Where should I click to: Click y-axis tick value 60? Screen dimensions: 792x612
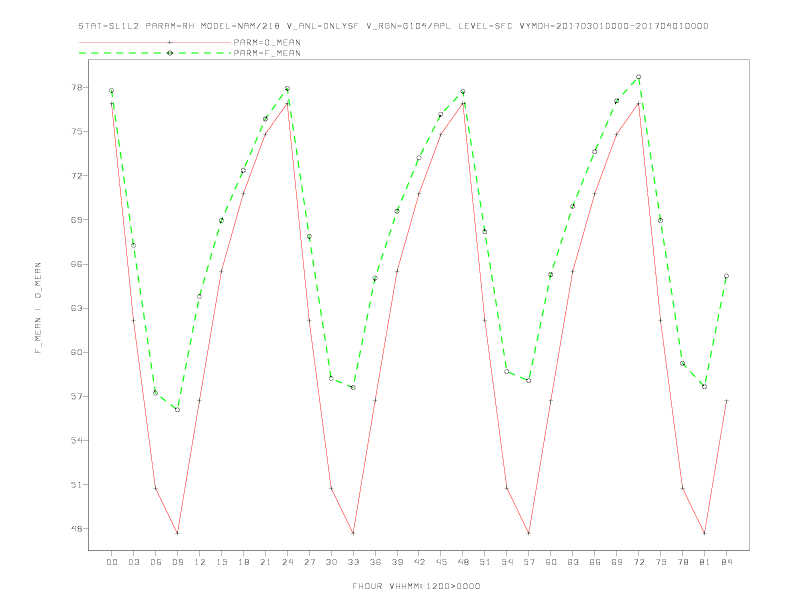[77, 352]
